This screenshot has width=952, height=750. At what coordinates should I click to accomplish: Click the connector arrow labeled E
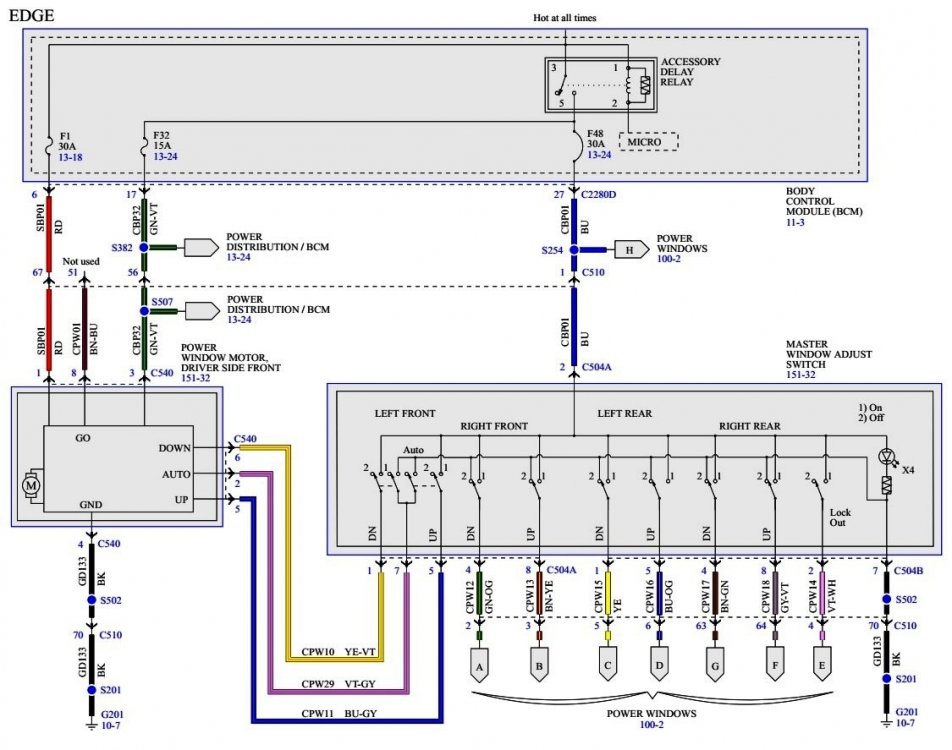click(x=822, y=664)
